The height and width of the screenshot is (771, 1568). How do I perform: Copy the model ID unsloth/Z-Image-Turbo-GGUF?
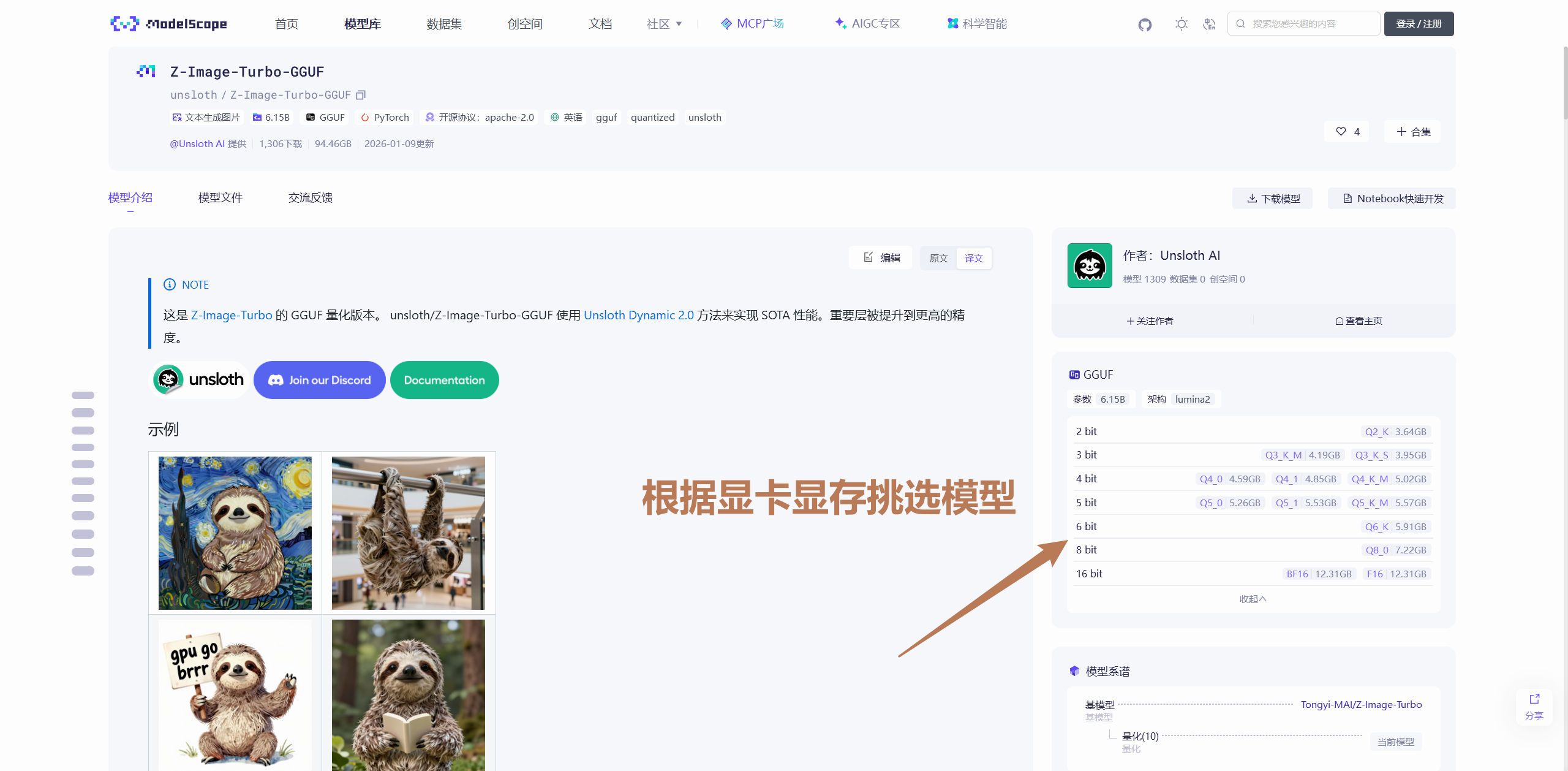(x=361, y=95)
